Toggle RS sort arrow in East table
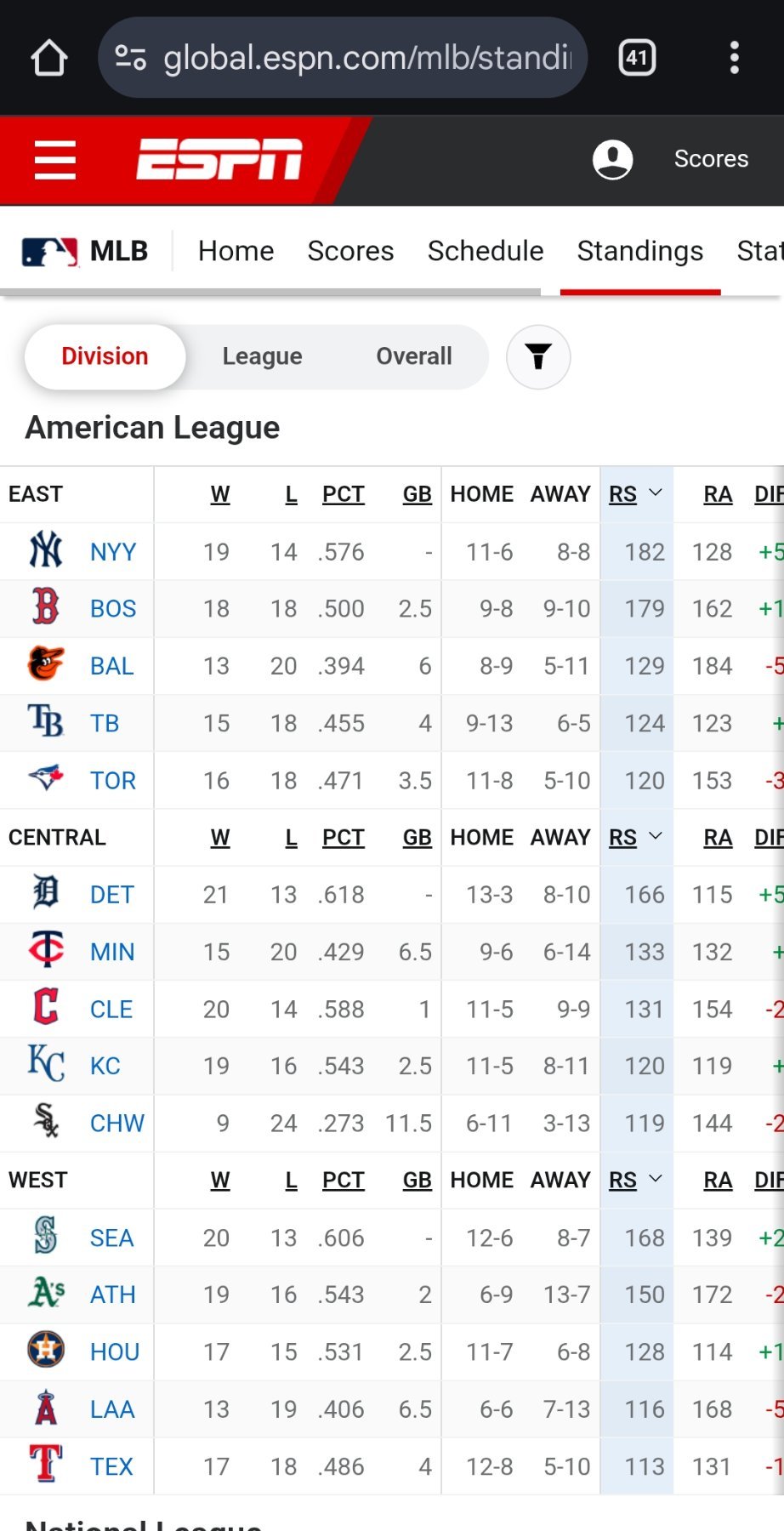Screen dimensions: 784x1531 pos(656,493)
